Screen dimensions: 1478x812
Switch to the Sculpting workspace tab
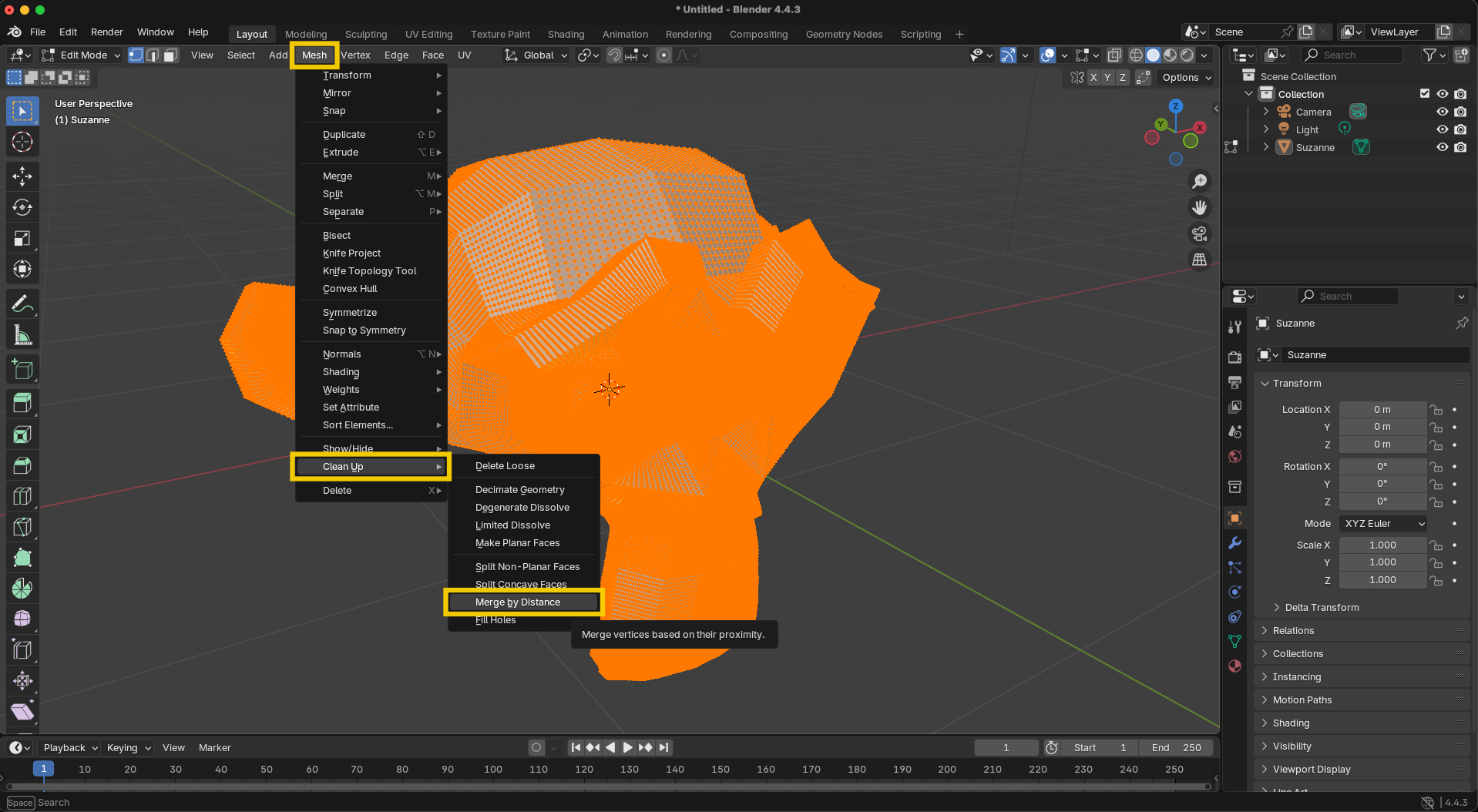[x=366, y=34]
